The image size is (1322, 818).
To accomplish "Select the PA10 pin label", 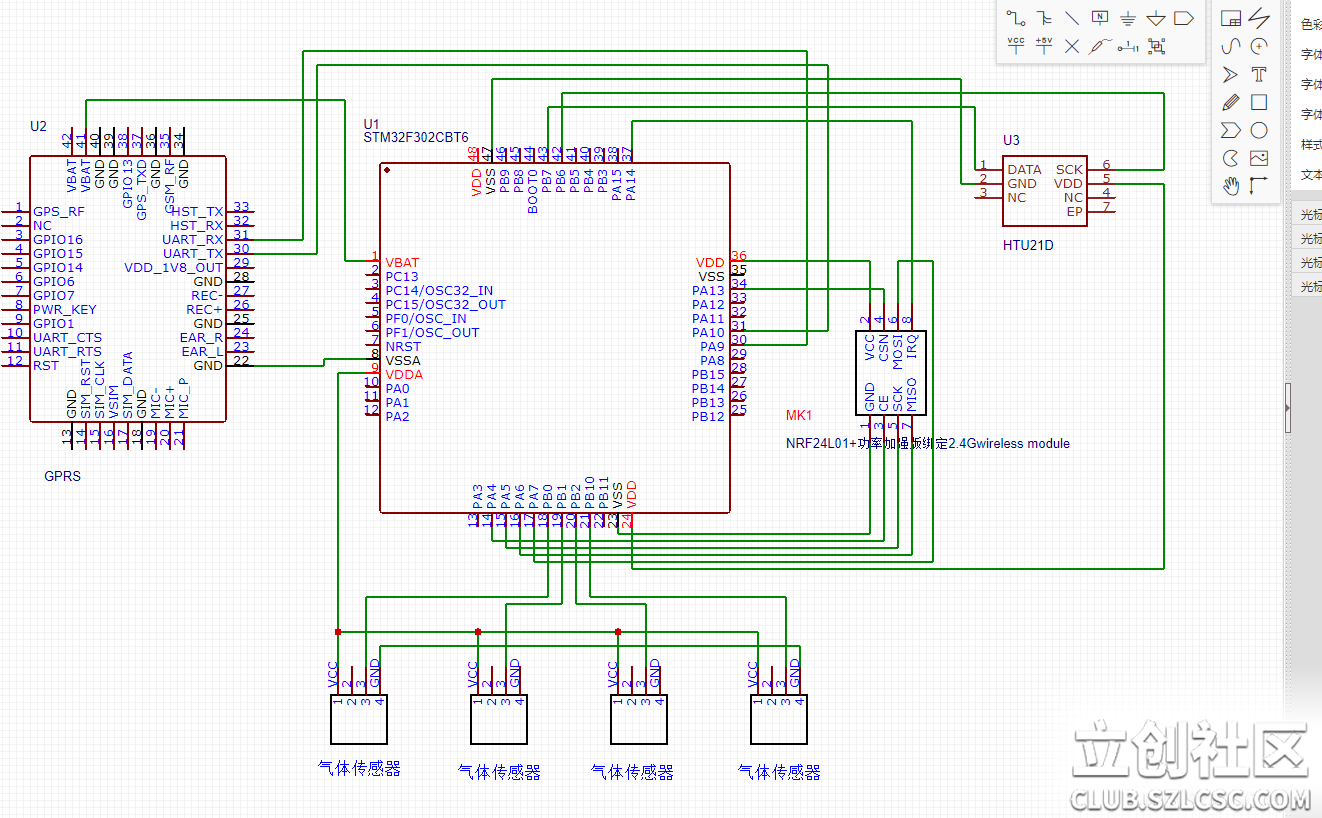I will 708,333.
